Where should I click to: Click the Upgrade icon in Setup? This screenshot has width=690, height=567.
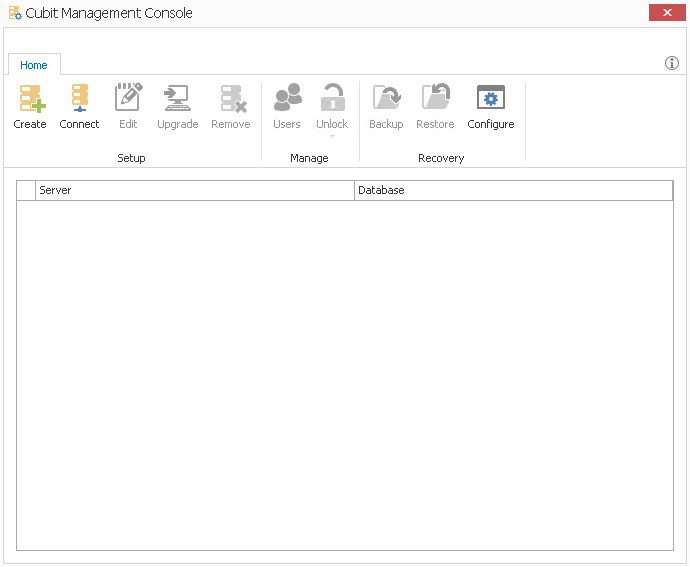177,99
